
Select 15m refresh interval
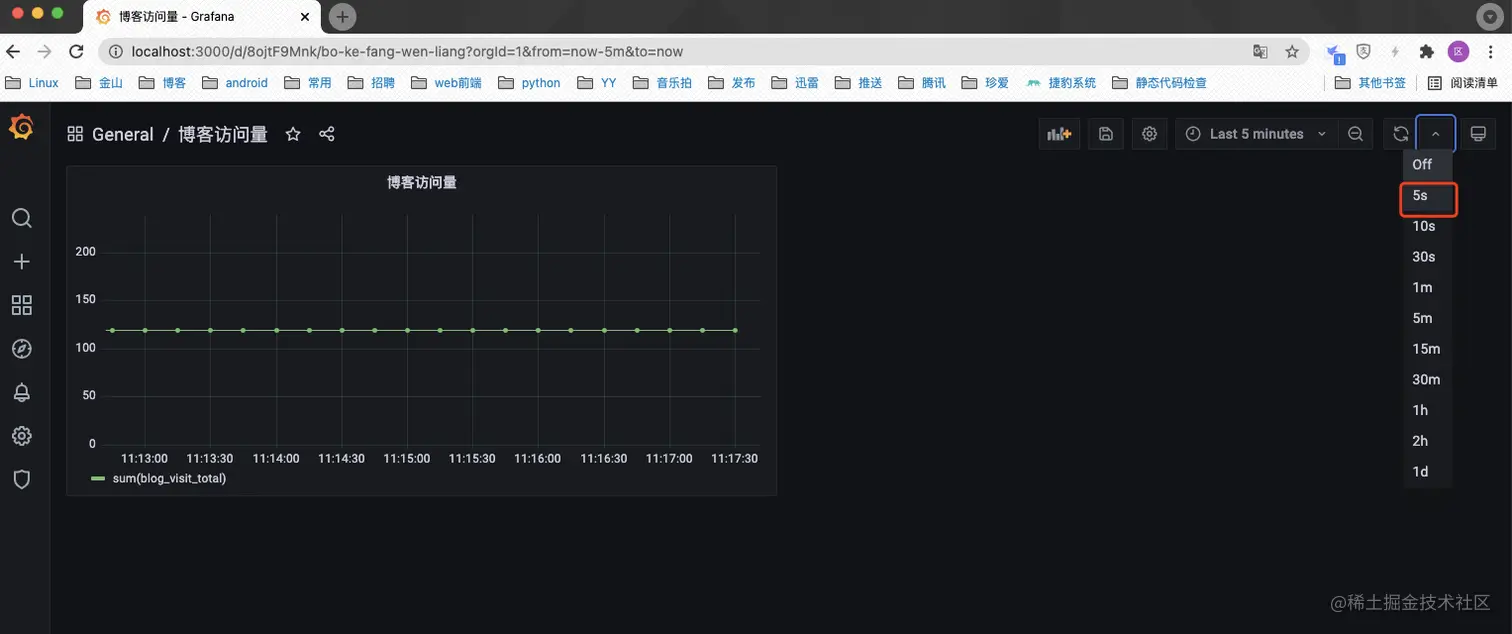tap(1428, 349)
